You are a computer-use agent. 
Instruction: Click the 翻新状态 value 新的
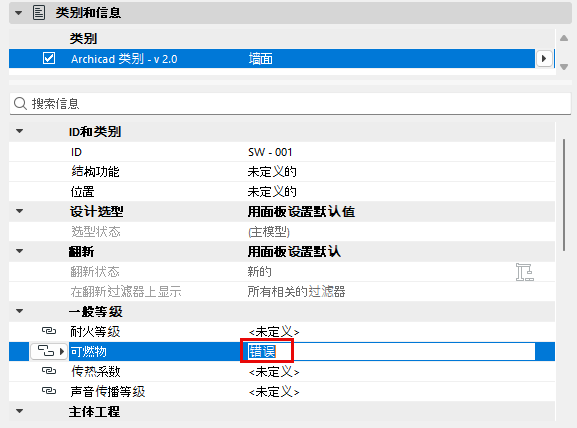[259, 272]
